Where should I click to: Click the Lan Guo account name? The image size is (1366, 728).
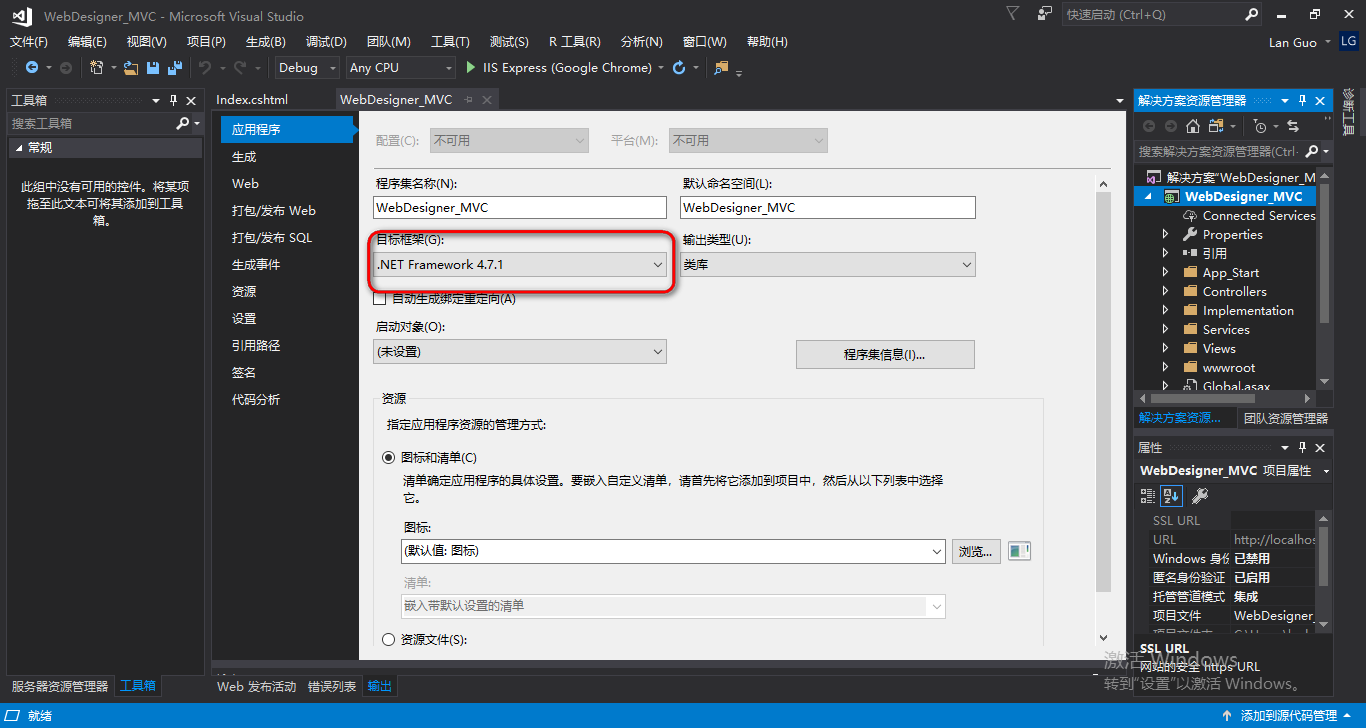[1293, 42]
